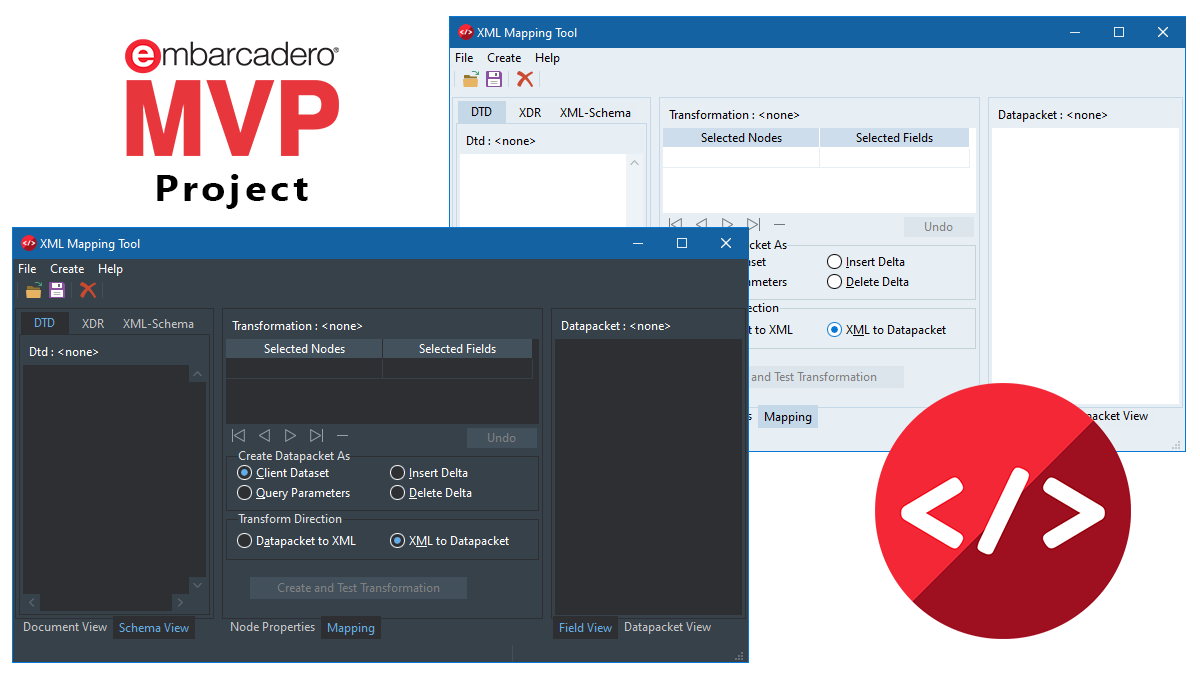Click the purple save icon in light window toolbar
The image size is (1200, 675).
pyautogui.click(x=494, y=79)
